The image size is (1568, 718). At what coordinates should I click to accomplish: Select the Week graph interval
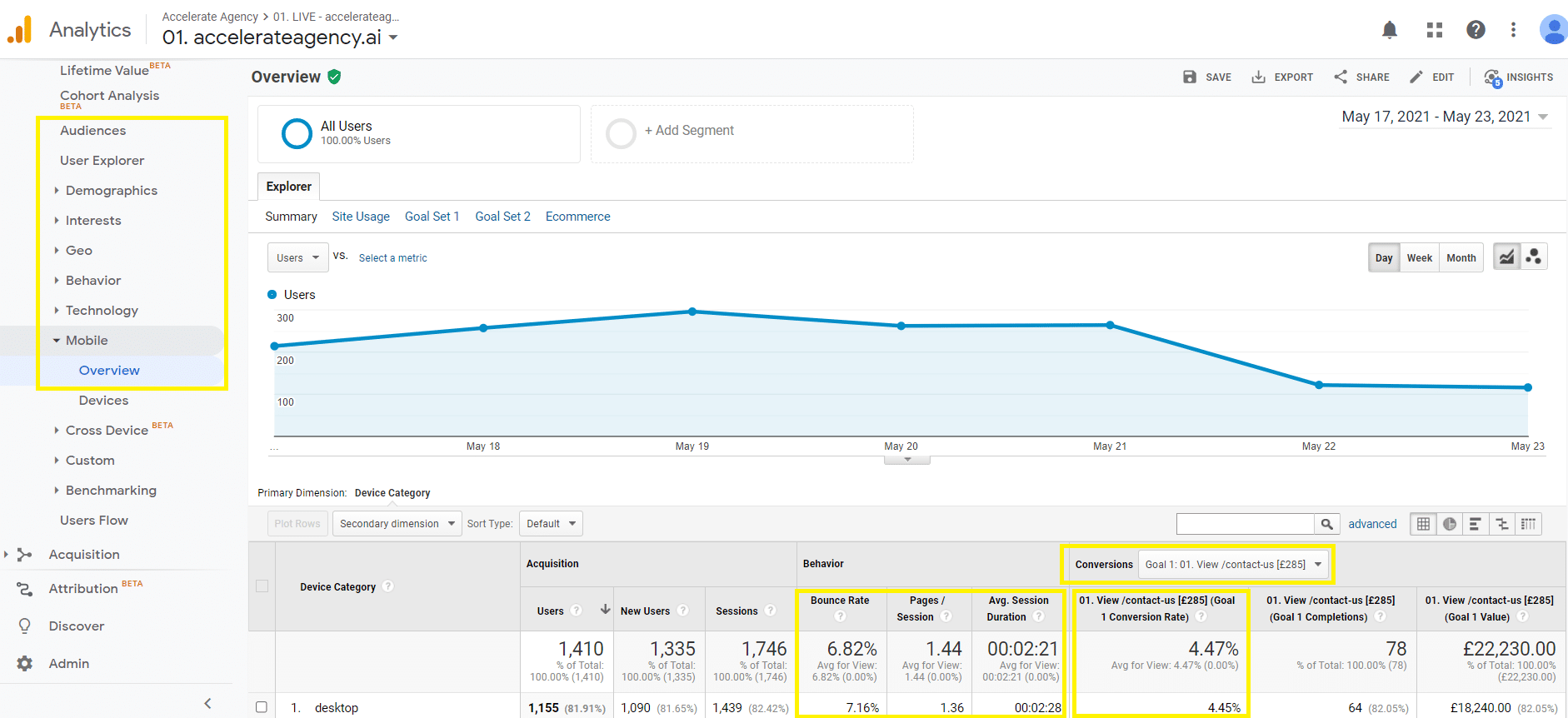1419,258
